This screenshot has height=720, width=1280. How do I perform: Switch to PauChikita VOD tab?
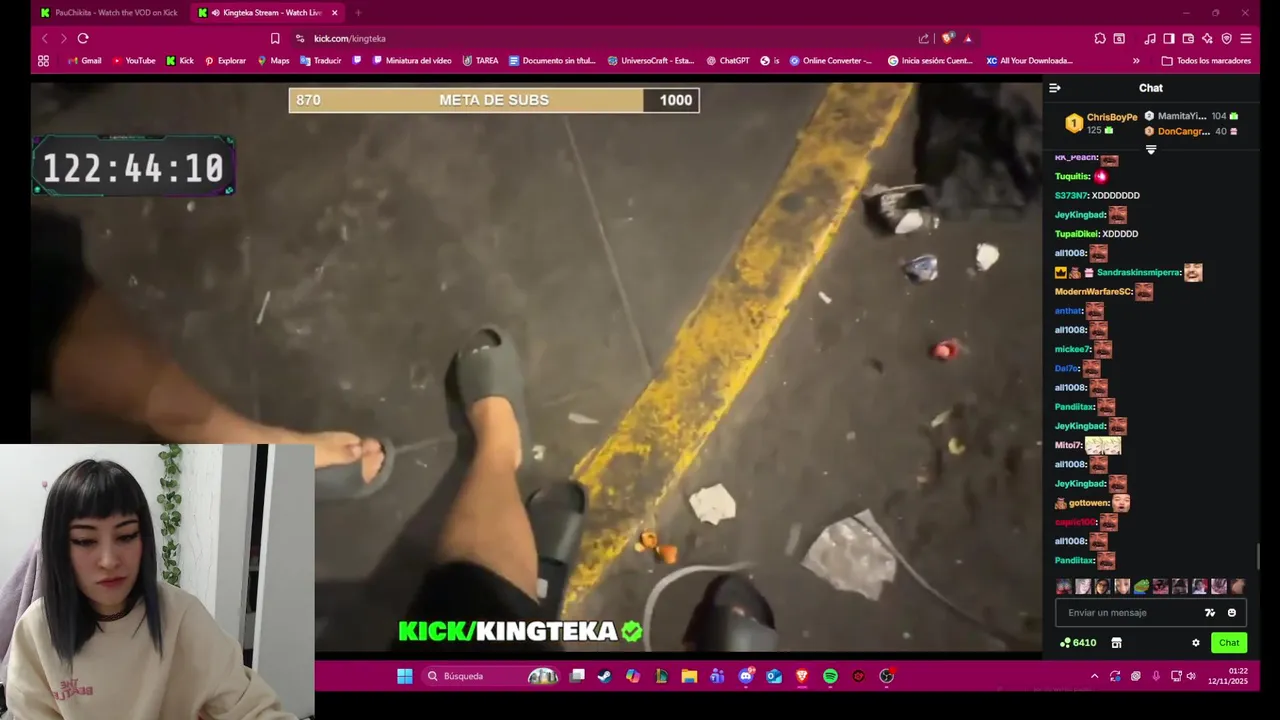(x=109, y=13)
